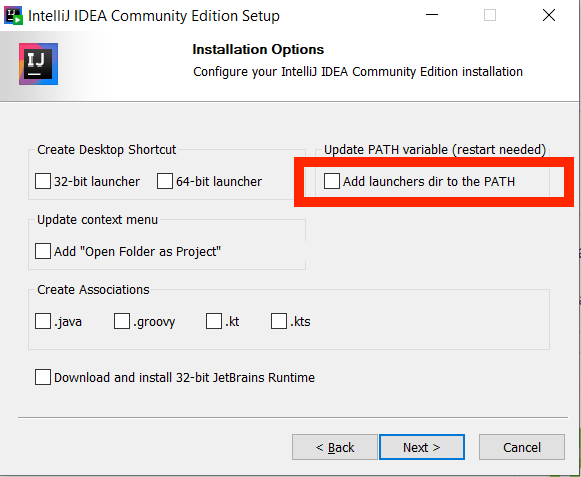Click the Update PATH variable group label
The image size is (581, 477).
click(x=435, y=150)
